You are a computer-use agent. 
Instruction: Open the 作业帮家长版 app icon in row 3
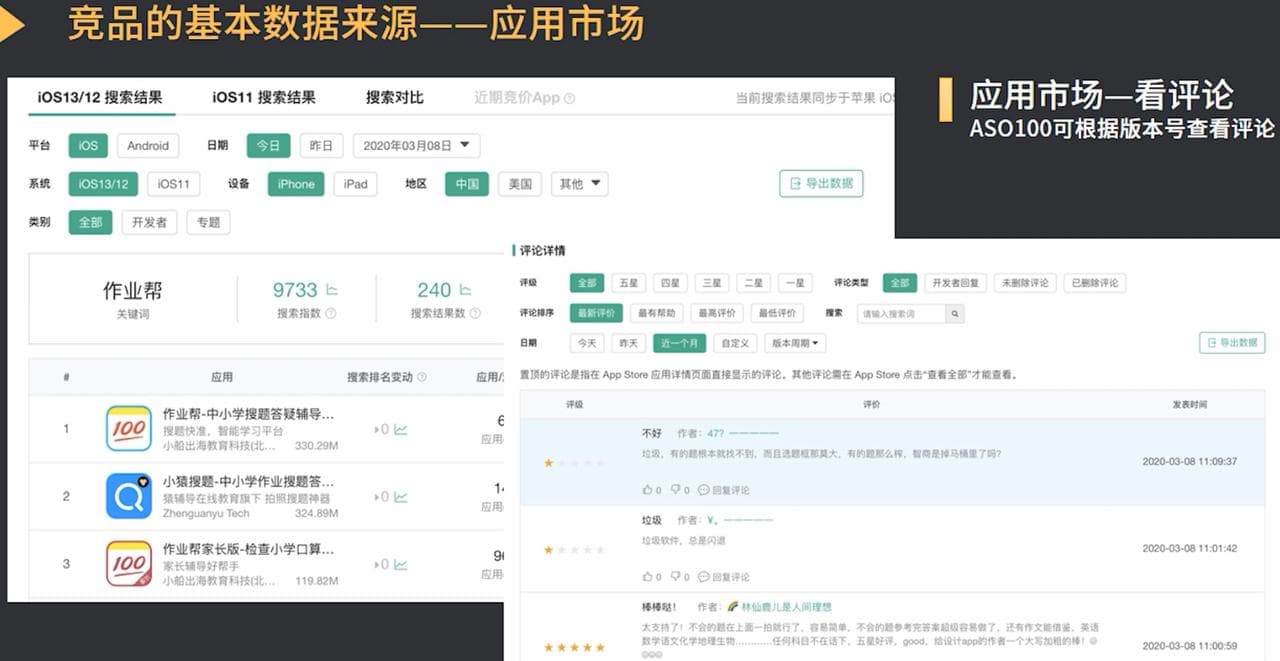(x=129, y=564)
